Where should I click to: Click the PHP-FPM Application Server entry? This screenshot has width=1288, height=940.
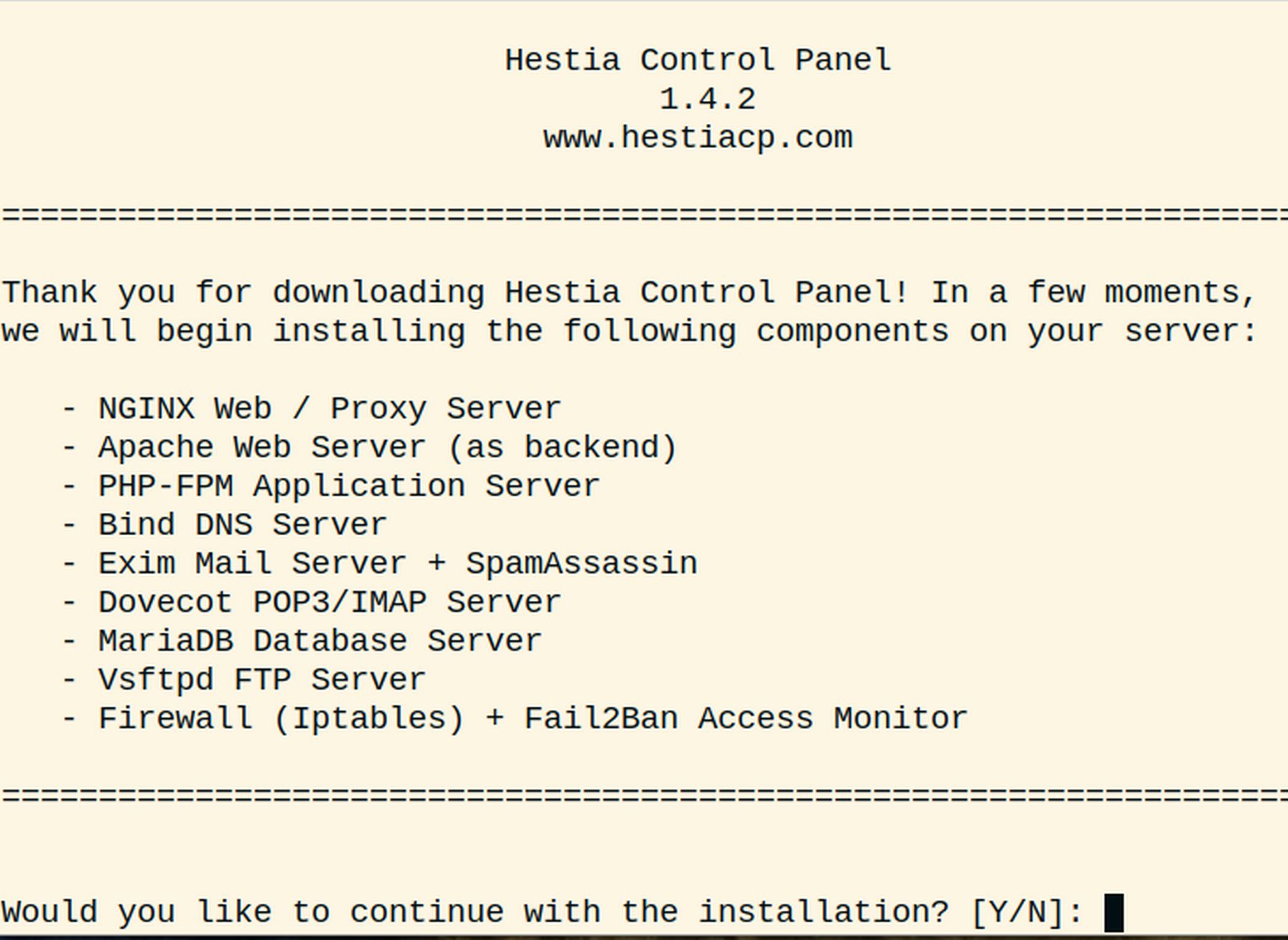331,486
